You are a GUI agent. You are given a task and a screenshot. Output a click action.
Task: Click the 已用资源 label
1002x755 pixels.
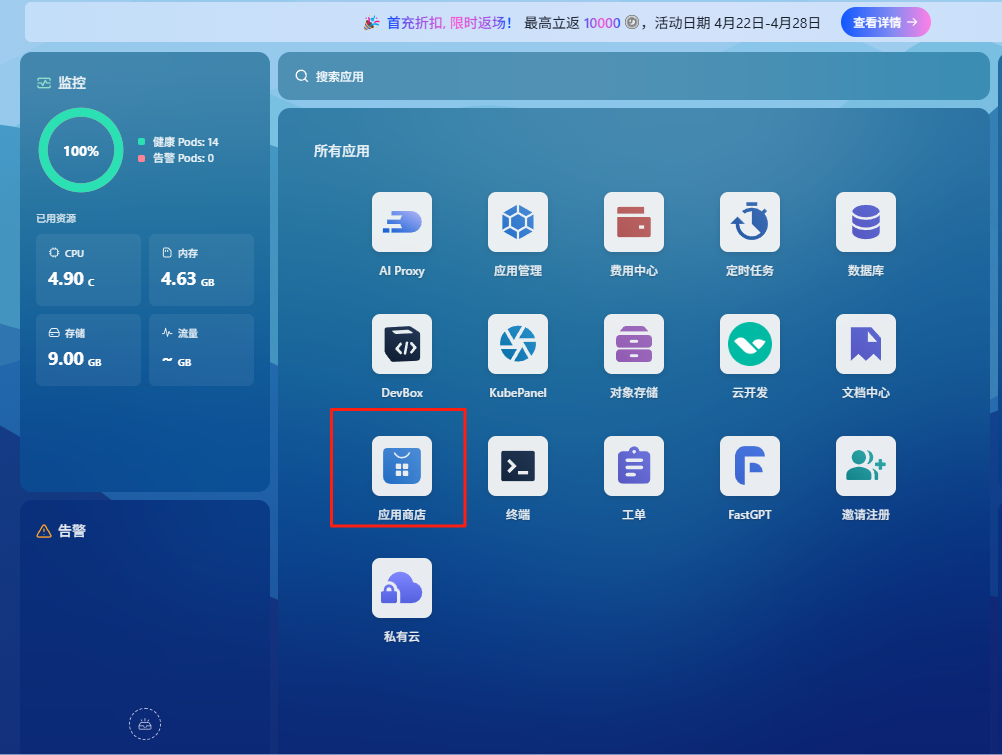coord(56,219)
